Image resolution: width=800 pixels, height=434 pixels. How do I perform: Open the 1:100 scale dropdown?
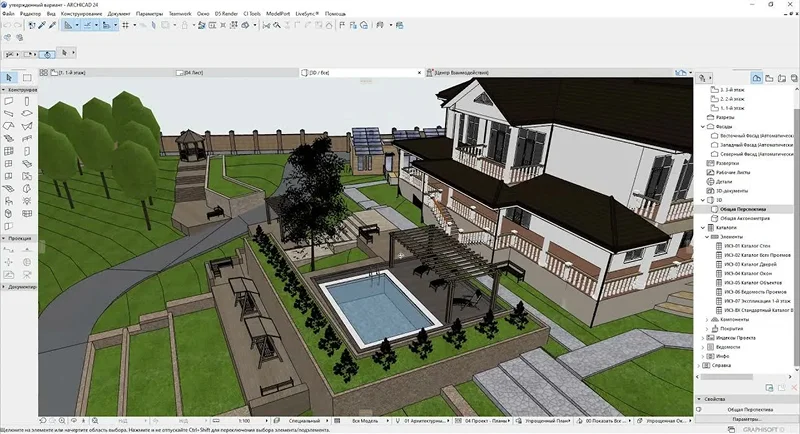coord(247,421)
